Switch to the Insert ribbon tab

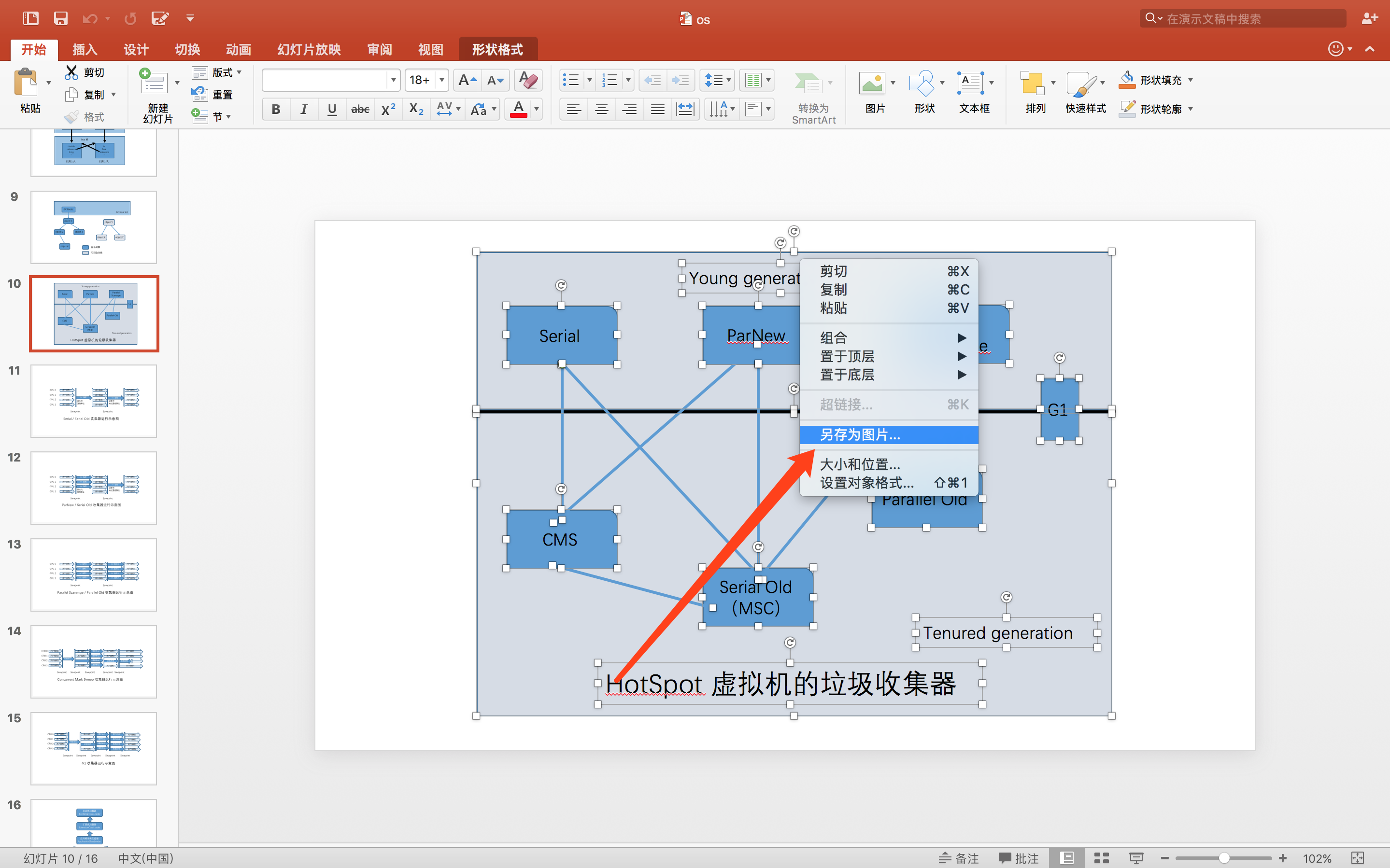(85, 49)
